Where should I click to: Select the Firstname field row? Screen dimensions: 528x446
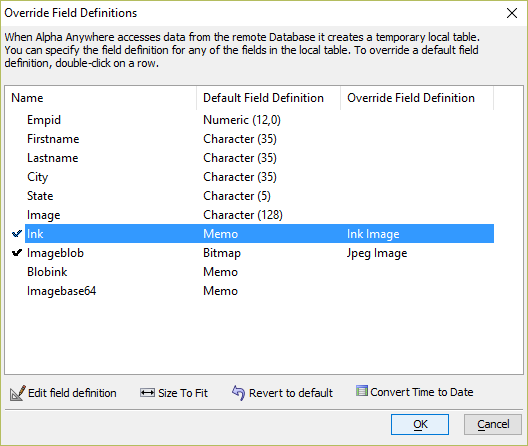[259, 139]
